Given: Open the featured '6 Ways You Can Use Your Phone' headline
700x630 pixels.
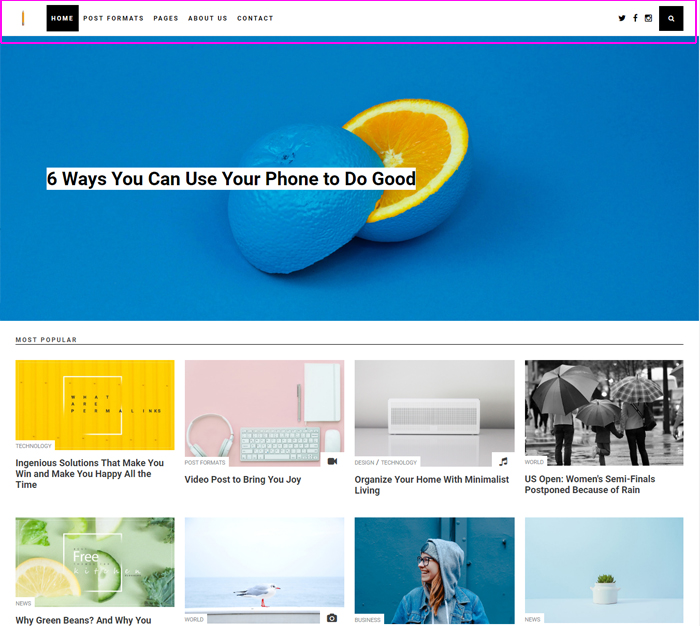Looking at the screenshot, I should tap(231, 179).
